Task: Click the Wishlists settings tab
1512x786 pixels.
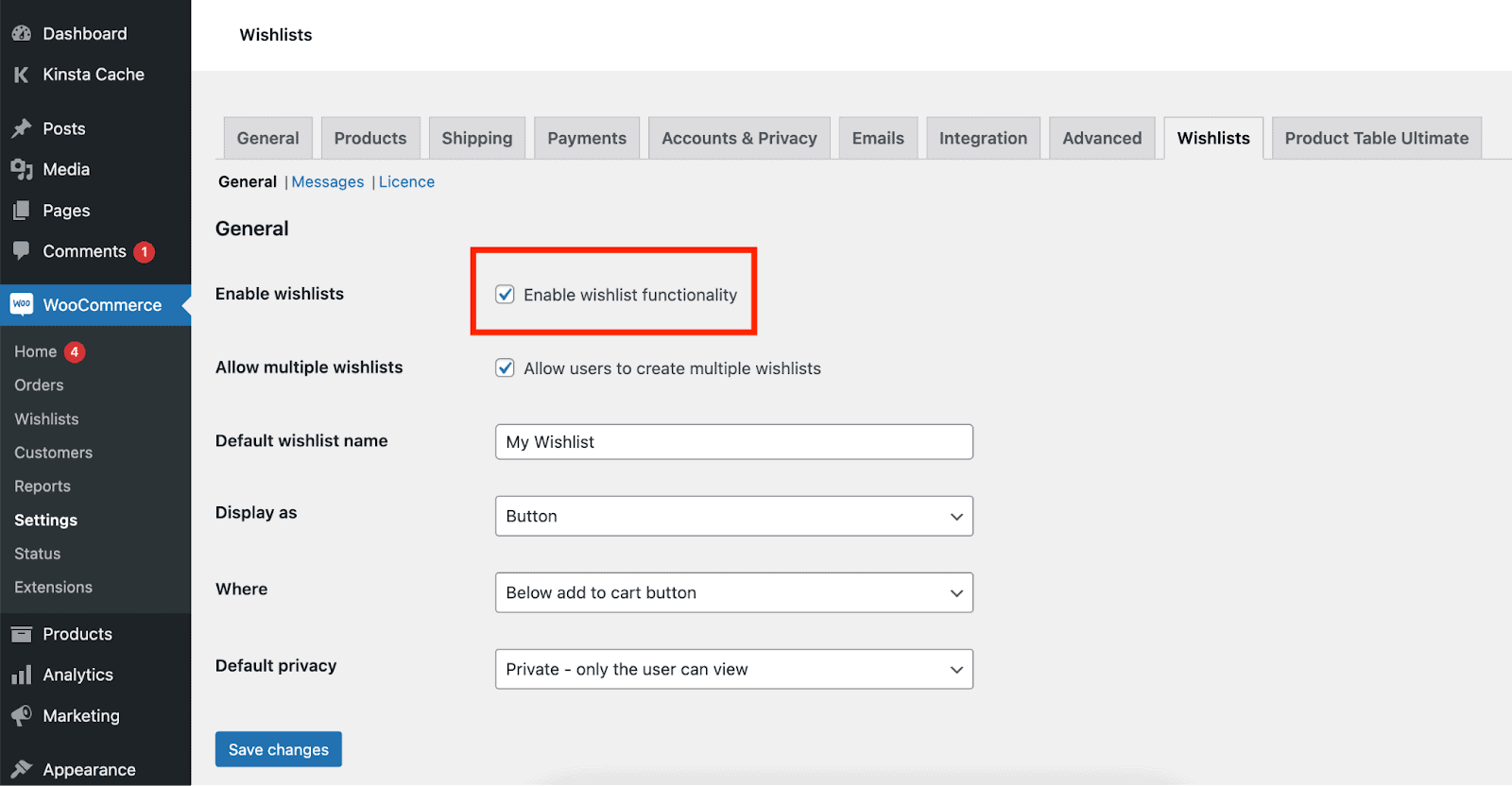Action: click(x=1213, y=138)
